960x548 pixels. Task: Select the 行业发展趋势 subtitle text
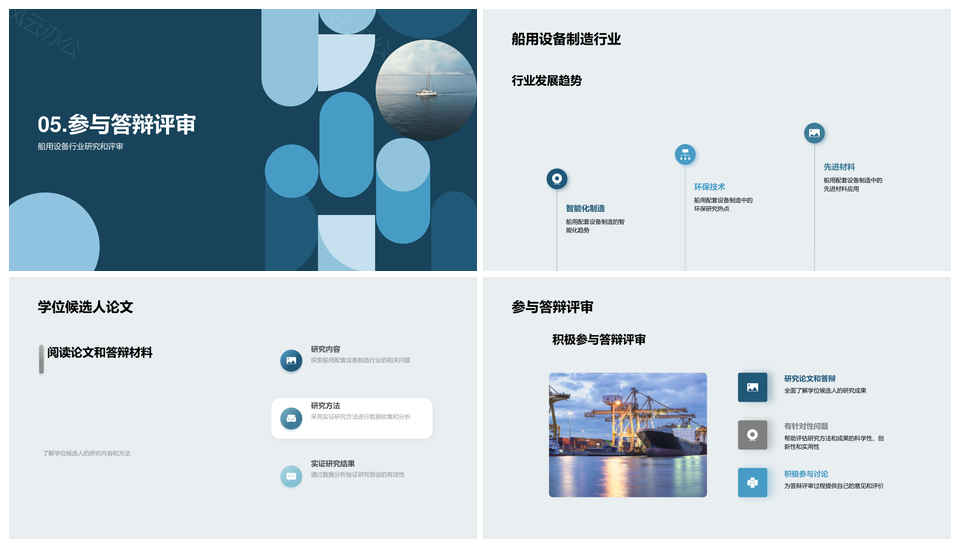point(546,80)
